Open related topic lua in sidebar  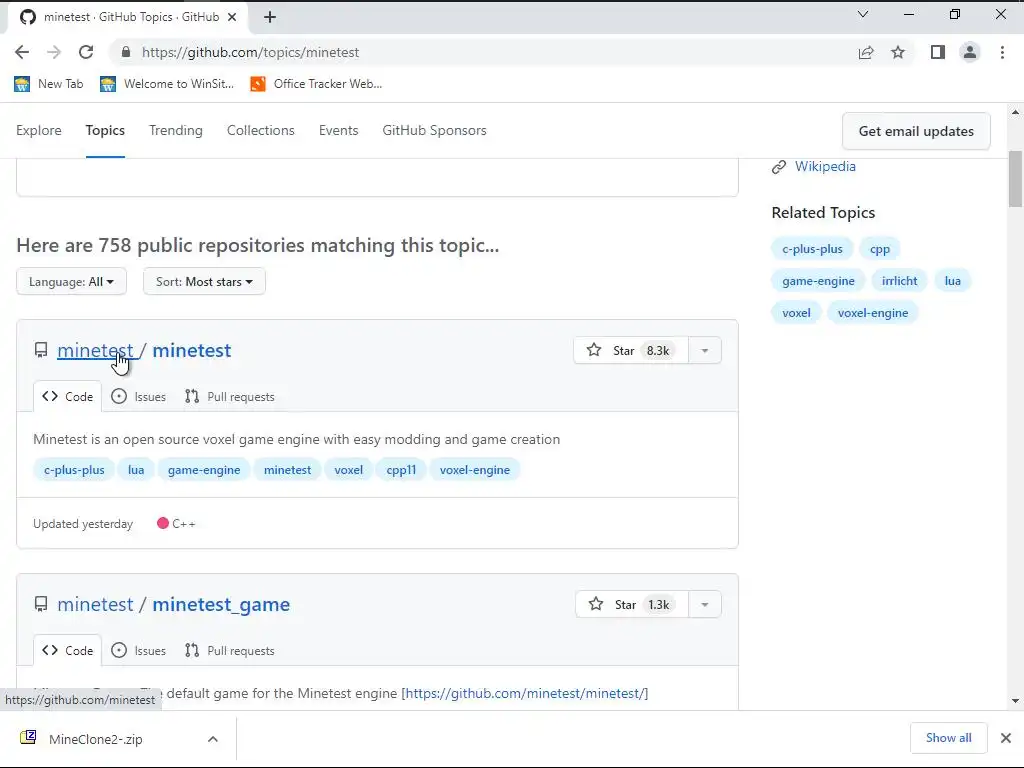click(952, 281)
